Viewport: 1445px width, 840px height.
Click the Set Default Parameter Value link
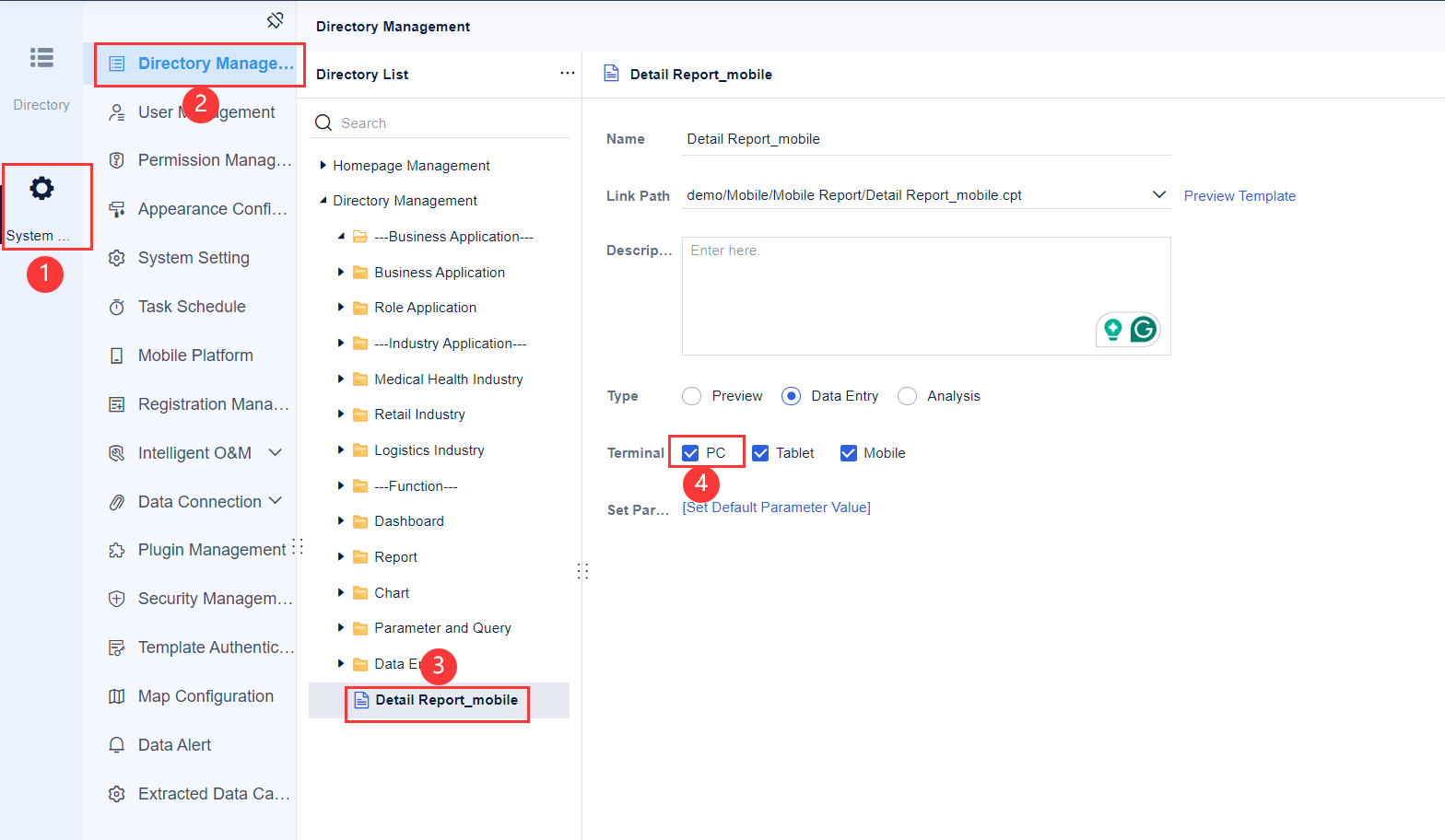tap(776, 507)
